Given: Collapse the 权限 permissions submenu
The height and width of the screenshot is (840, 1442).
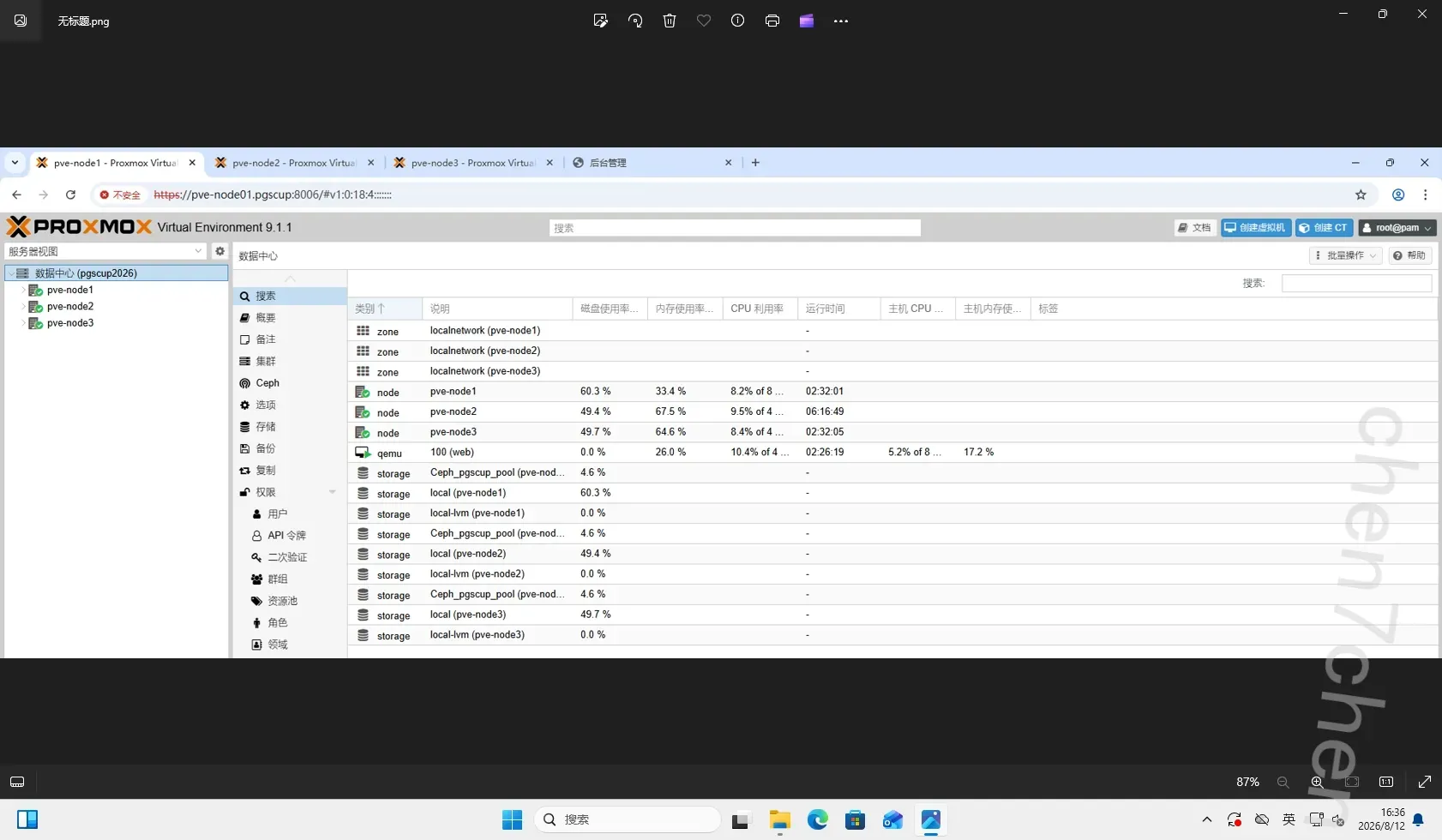Looking at the screenshot, I should tap(333, 492).
